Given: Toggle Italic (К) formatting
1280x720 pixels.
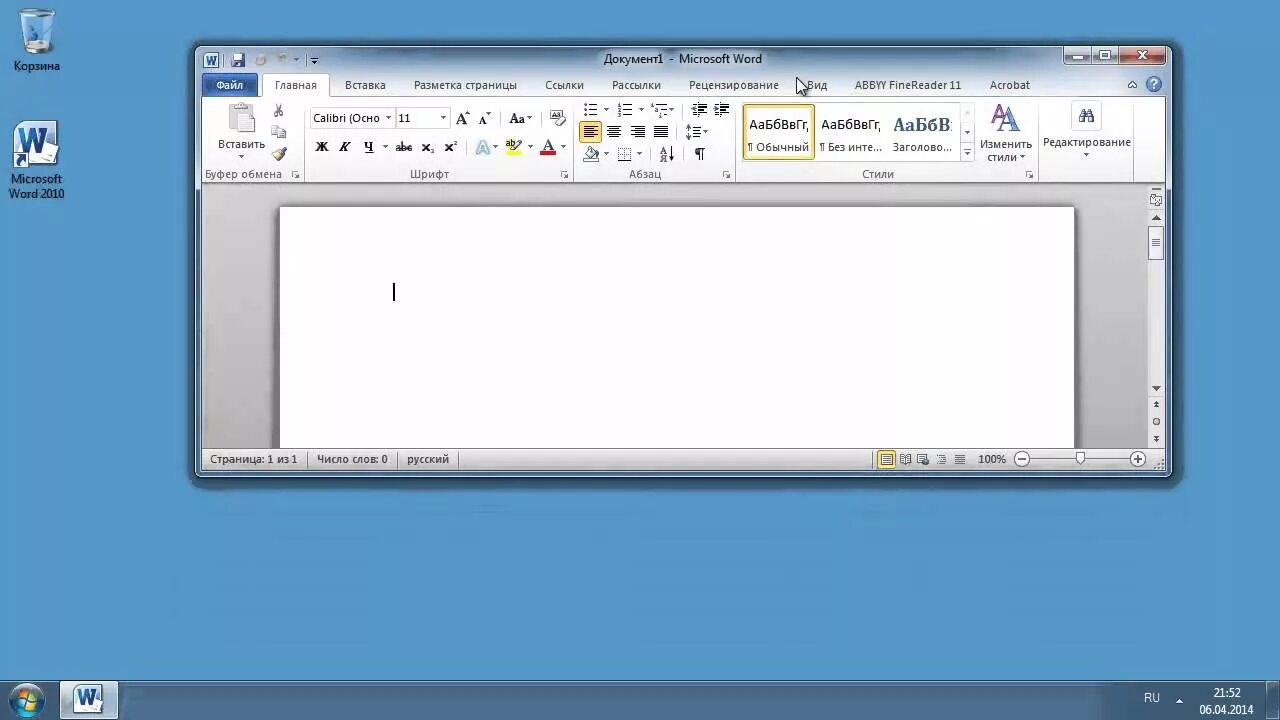Looking at the screenshot, I should 345,147.
